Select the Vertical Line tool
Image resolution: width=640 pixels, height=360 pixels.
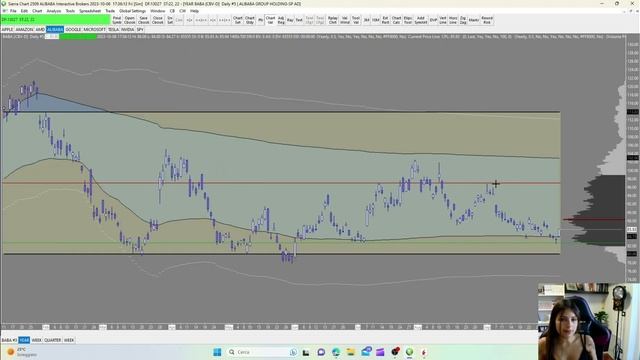tap(443, 20)
